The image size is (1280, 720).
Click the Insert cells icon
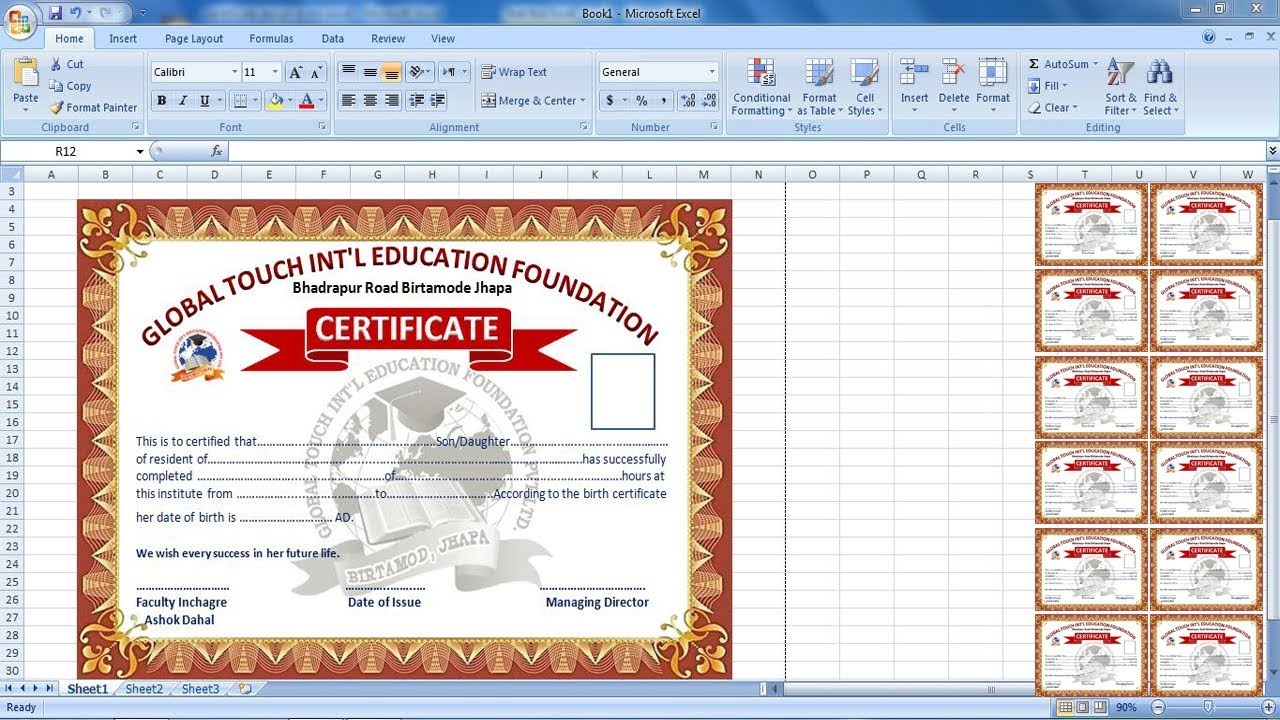[914, 74]
